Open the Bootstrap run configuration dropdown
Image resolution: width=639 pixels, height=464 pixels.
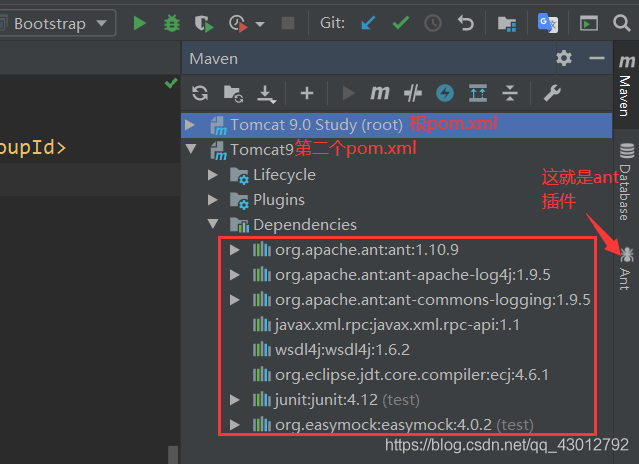(x=57, y=24)
